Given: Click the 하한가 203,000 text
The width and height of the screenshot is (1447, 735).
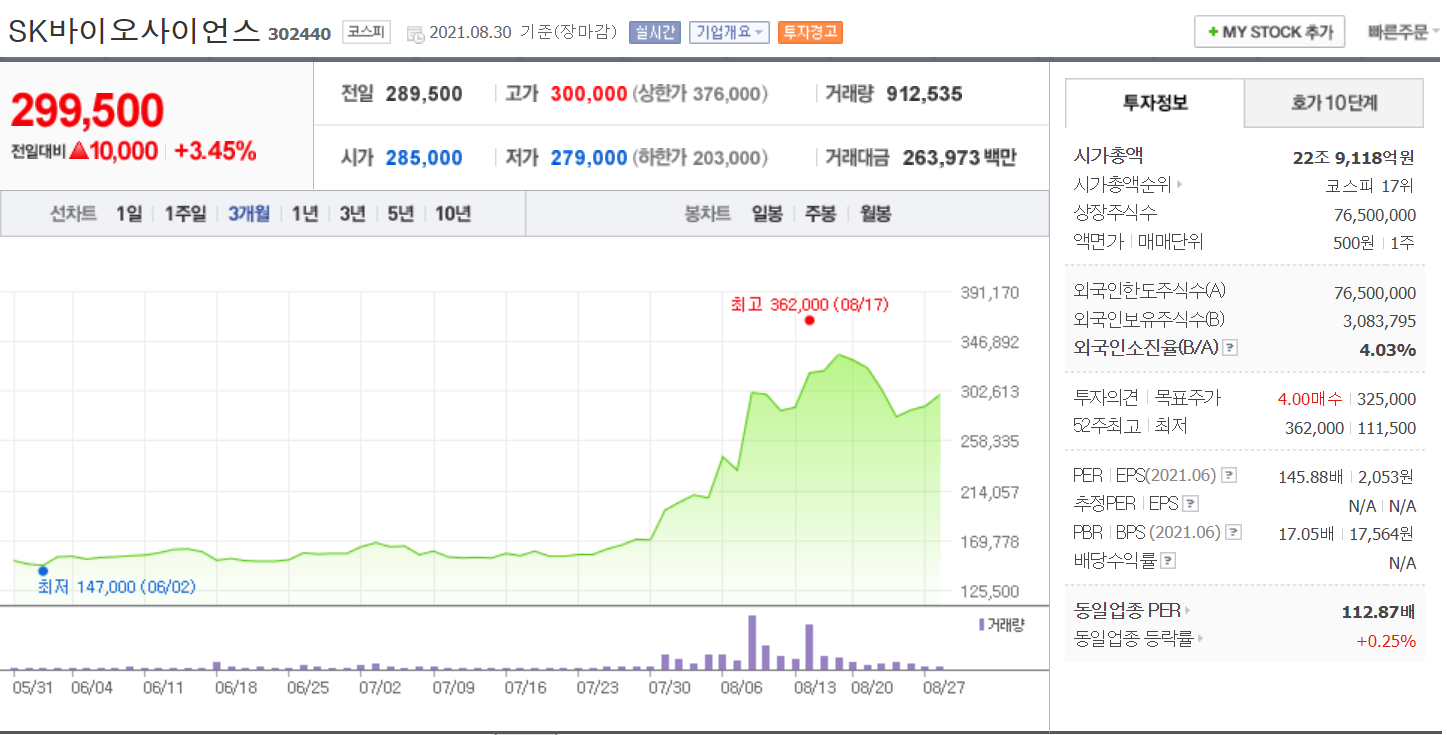Looking at the screenshot, I should pos(701,158).
